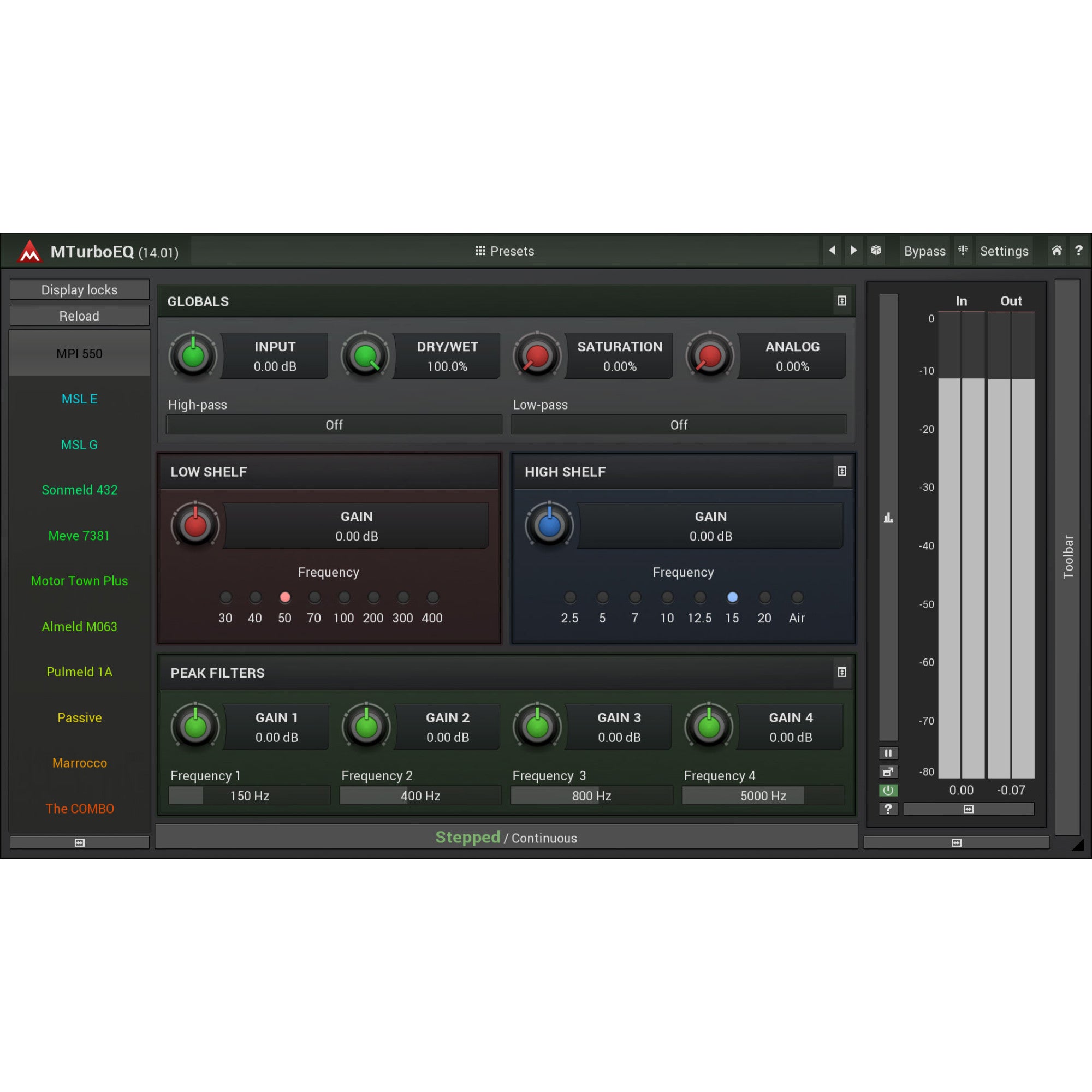Click the Stepped / Continuous switch
1092x1092 pixels.
[506, 837]
